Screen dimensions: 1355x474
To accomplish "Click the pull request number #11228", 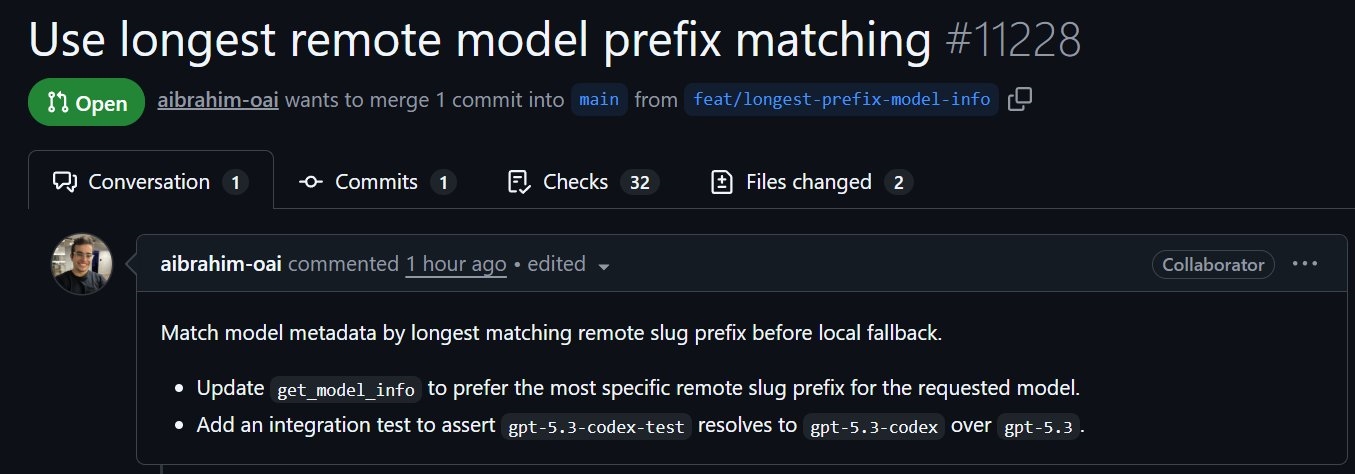I will 1013,41.
